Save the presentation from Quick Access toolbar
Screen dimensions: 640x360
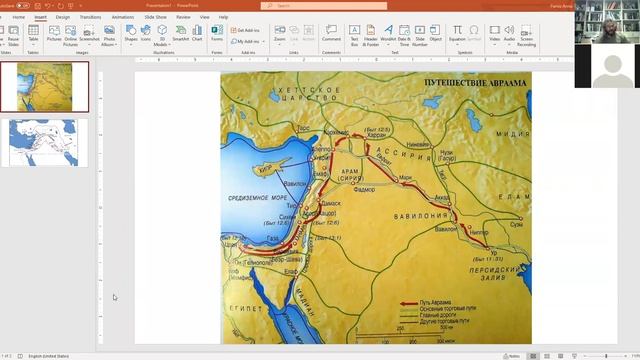pos(38,6)
